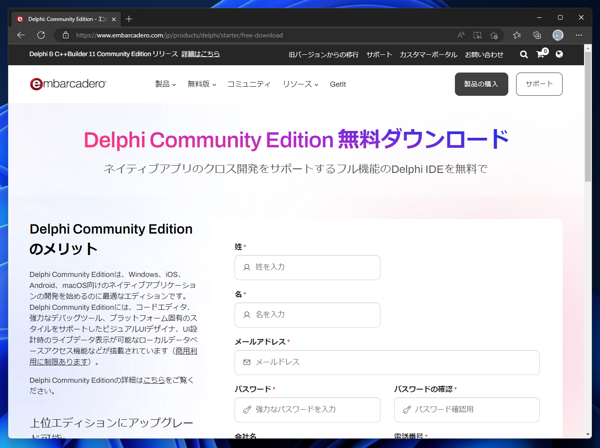Go back with the browser back arrow
The image size is (600, 448).
pos(21,35)
